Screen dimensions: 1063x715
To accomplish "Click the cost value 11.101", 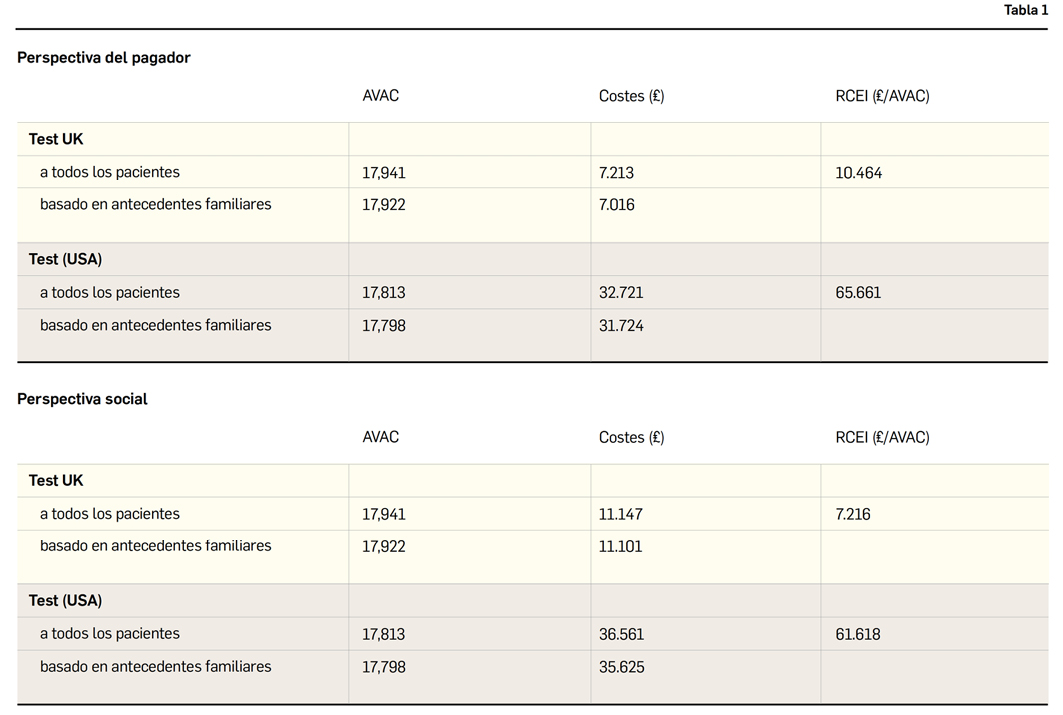I will click(620, 547).
